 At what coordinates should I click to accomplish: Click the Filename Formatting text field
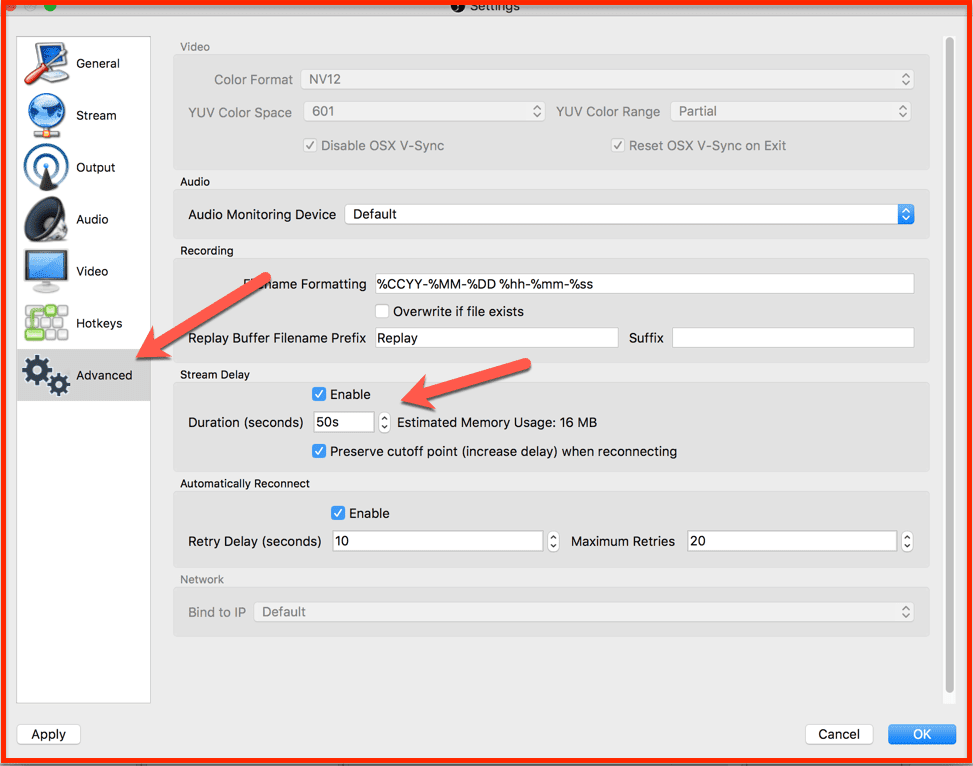pos(644,284)
